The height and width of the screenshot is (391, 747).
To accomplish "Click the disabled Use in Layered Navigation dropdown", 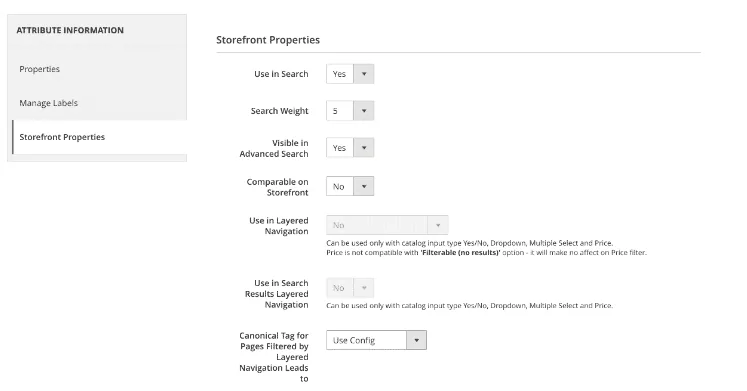I will [387, 225].
